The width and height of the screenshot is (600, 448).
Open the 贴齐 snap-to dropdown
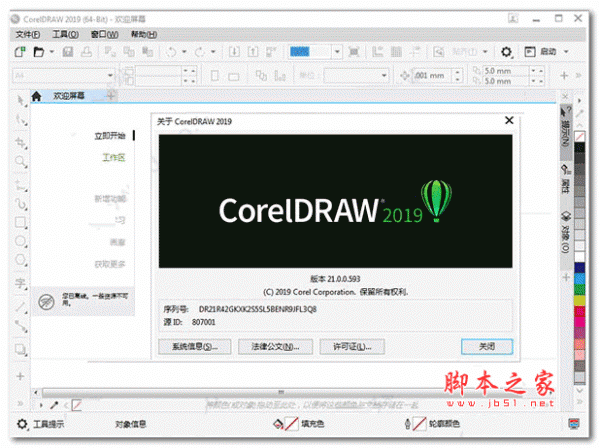point(485,52)
